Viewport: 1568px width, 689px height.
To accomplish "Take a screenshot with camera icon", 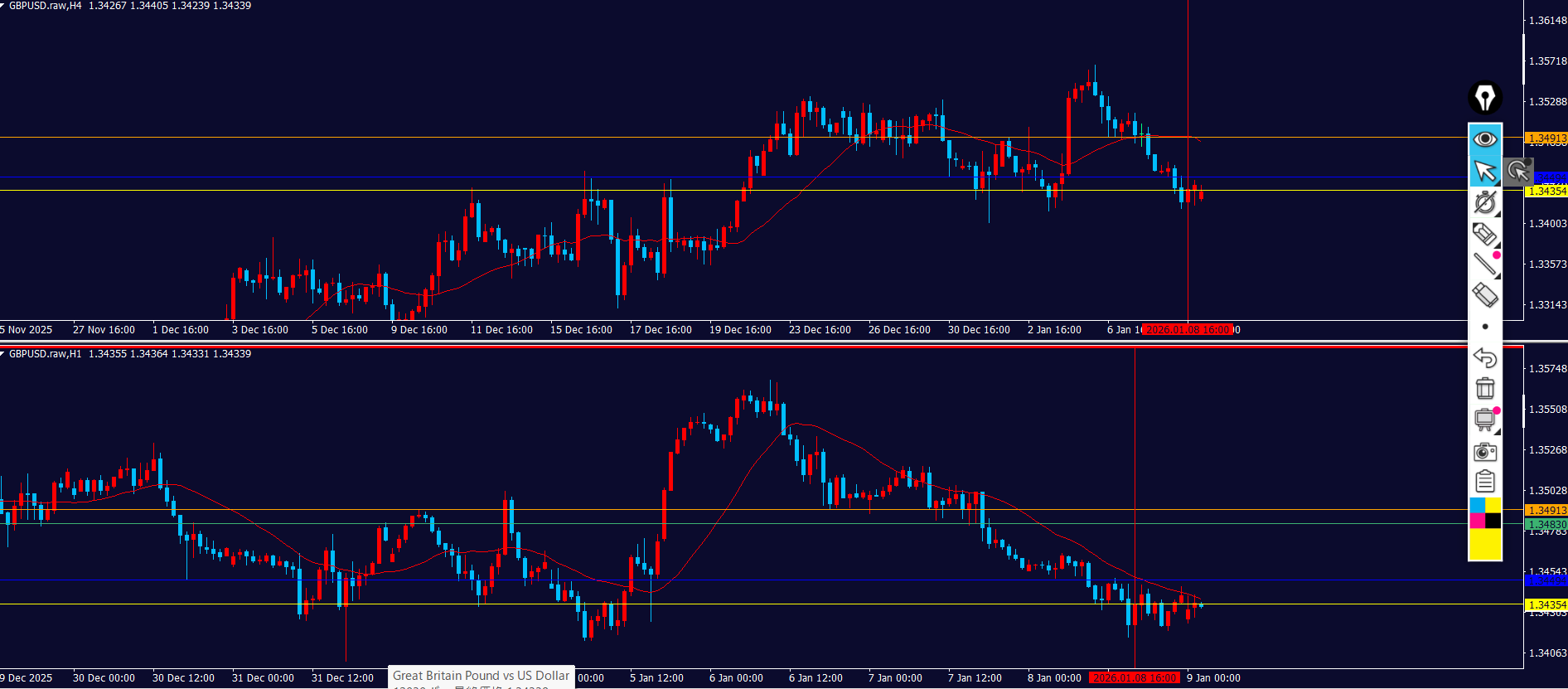I will point(1484,452).
